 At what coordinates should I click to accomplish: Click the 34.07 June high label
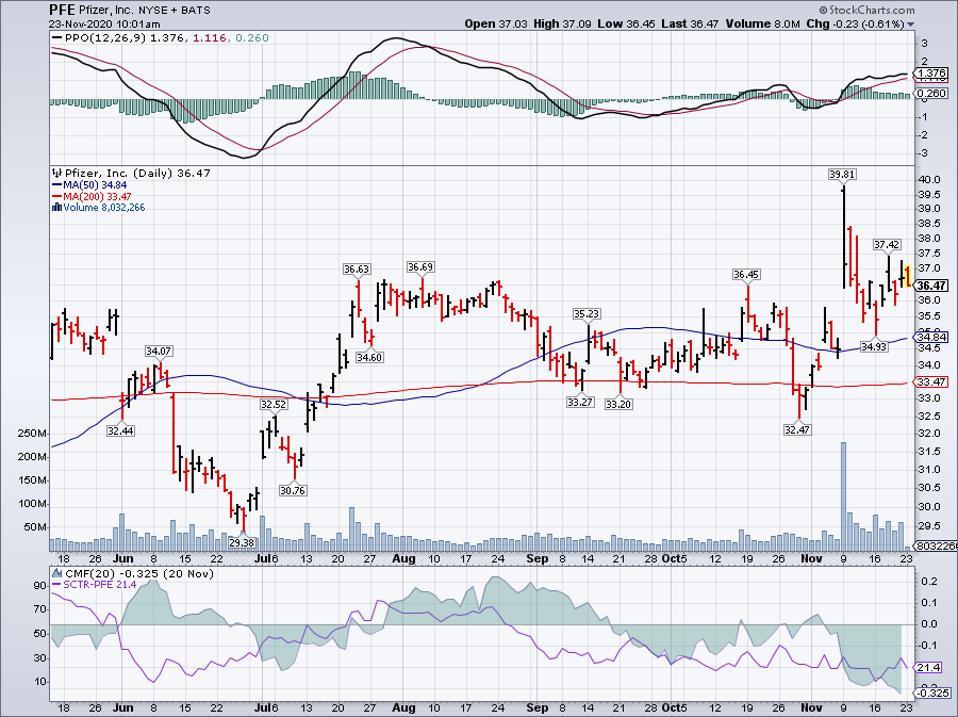tap(158, 351)
